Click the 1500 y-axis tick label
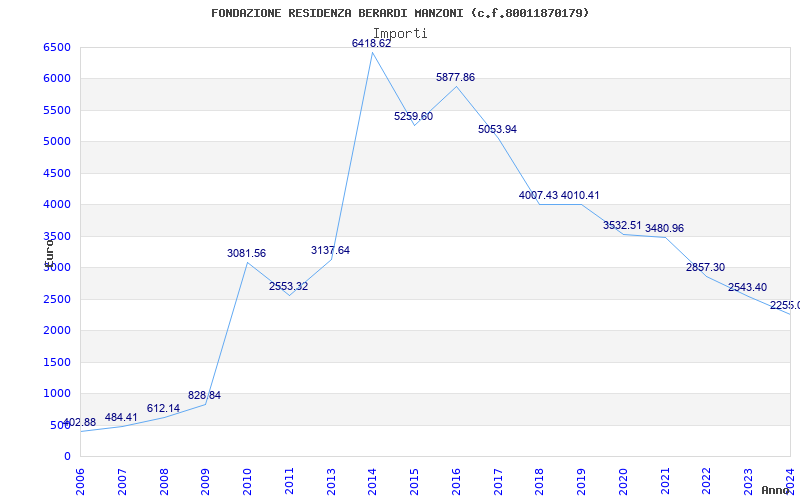This screenshot has width=800, height=500. [x=57, y=362]
